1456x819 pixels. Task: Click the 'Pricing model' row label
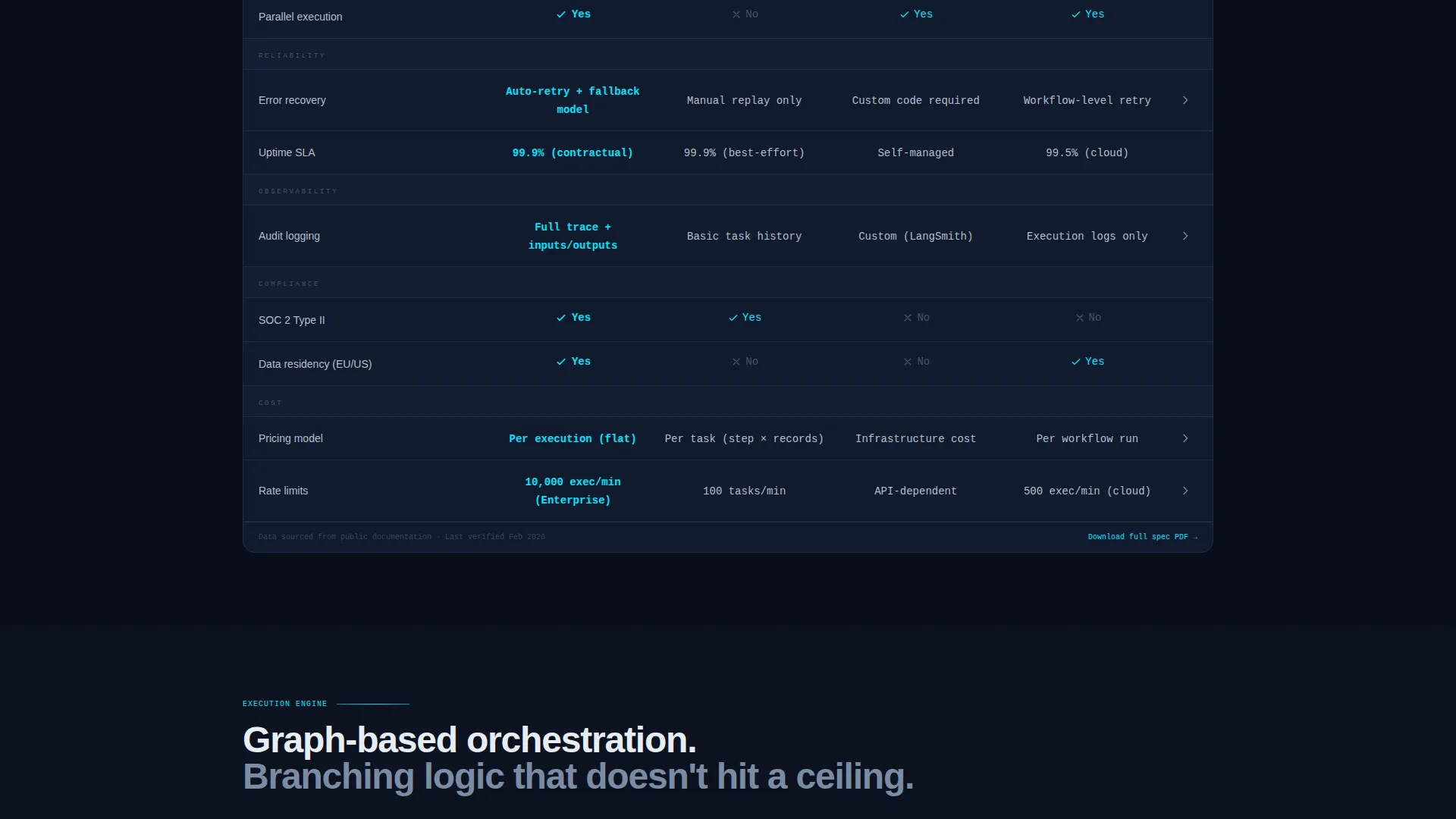point(290,438)
